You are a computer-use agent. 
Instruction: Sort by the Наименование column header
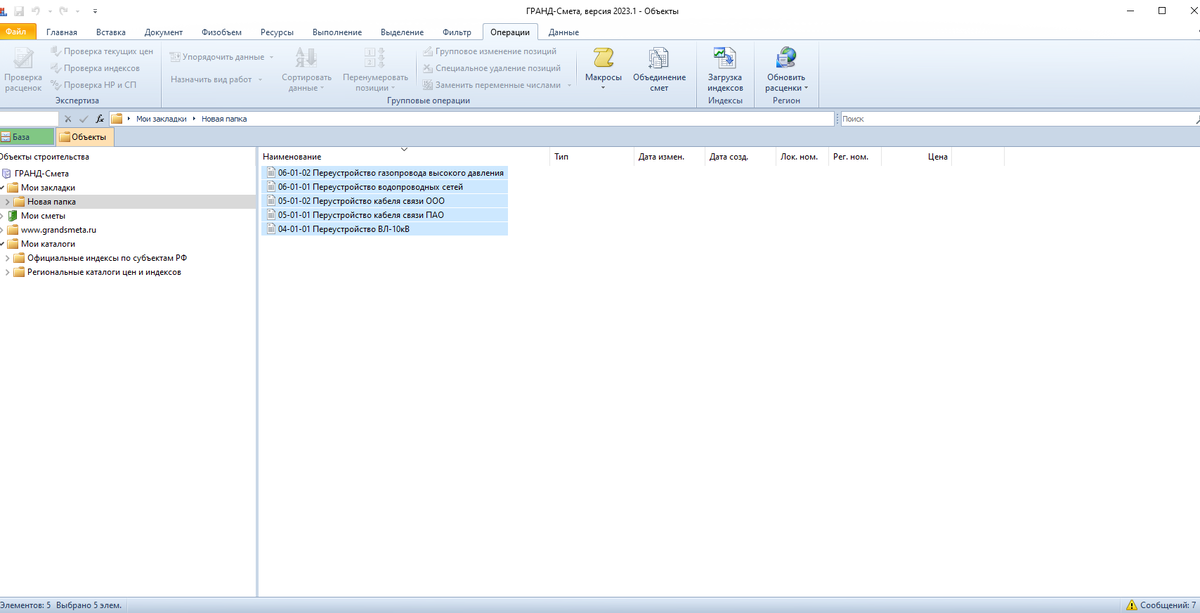coord(404,157)
